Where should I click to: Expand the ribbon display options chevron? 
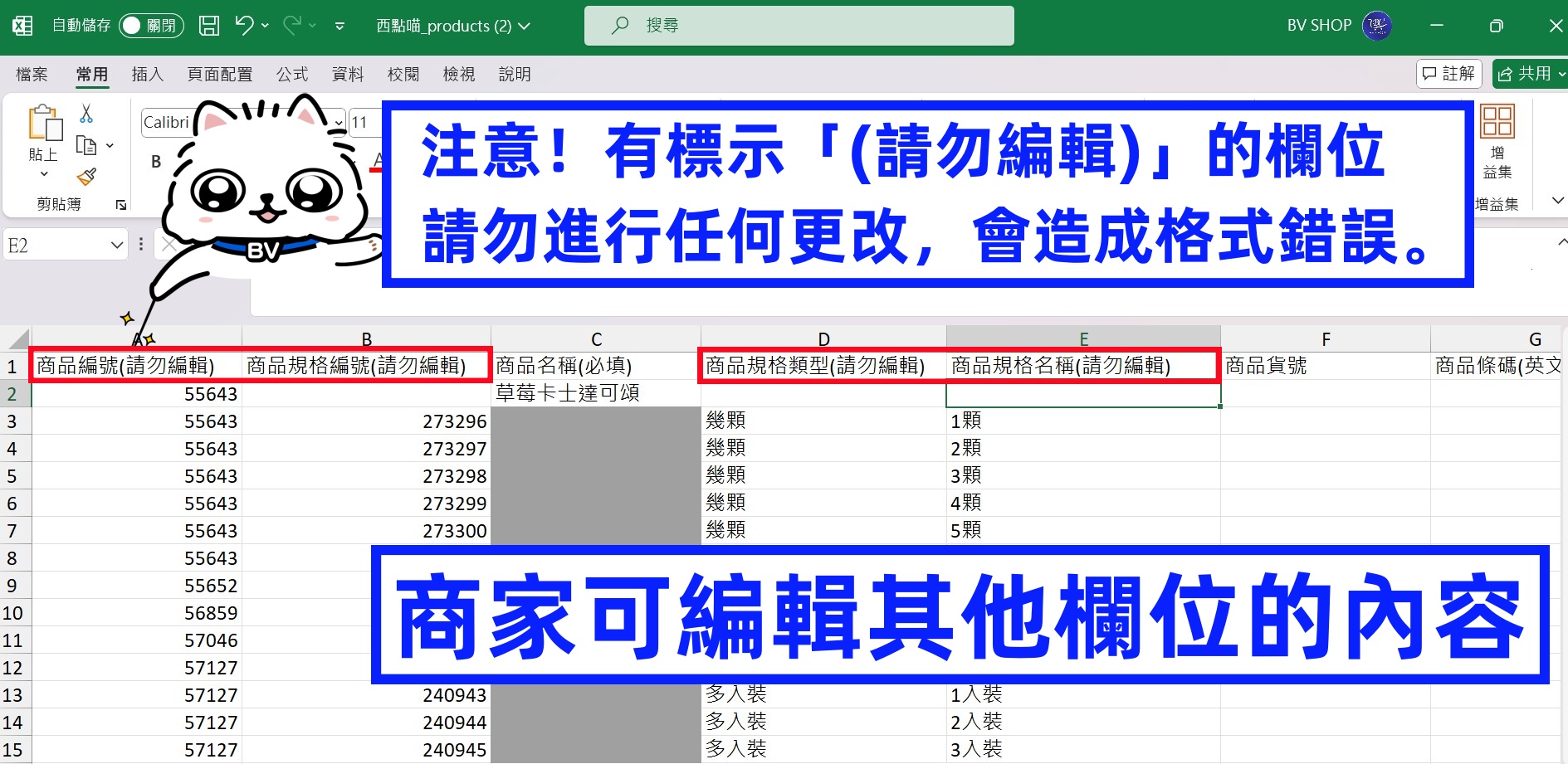click(1557, 200)
